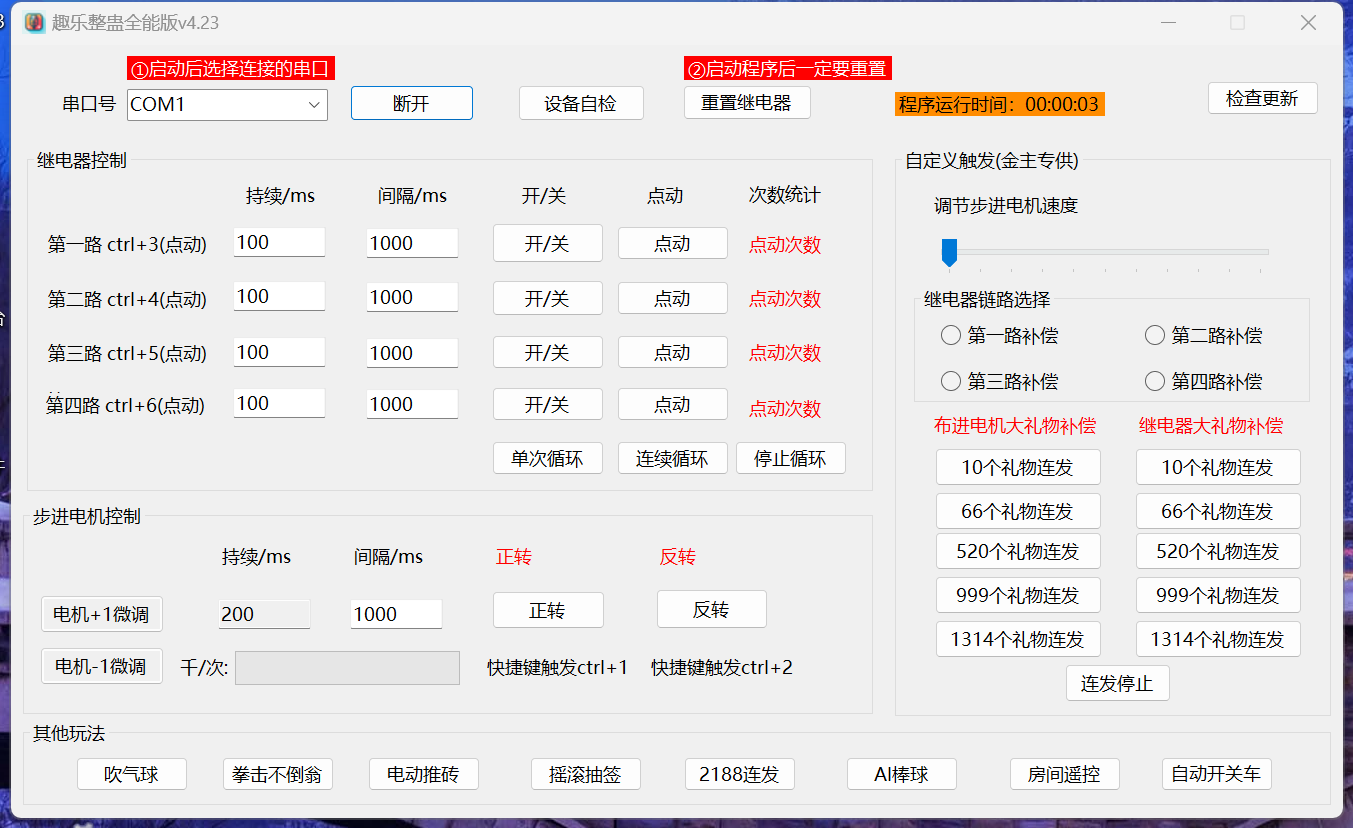
Task: Toggle channel one relay with 开/关
Action: click(547, 243)
